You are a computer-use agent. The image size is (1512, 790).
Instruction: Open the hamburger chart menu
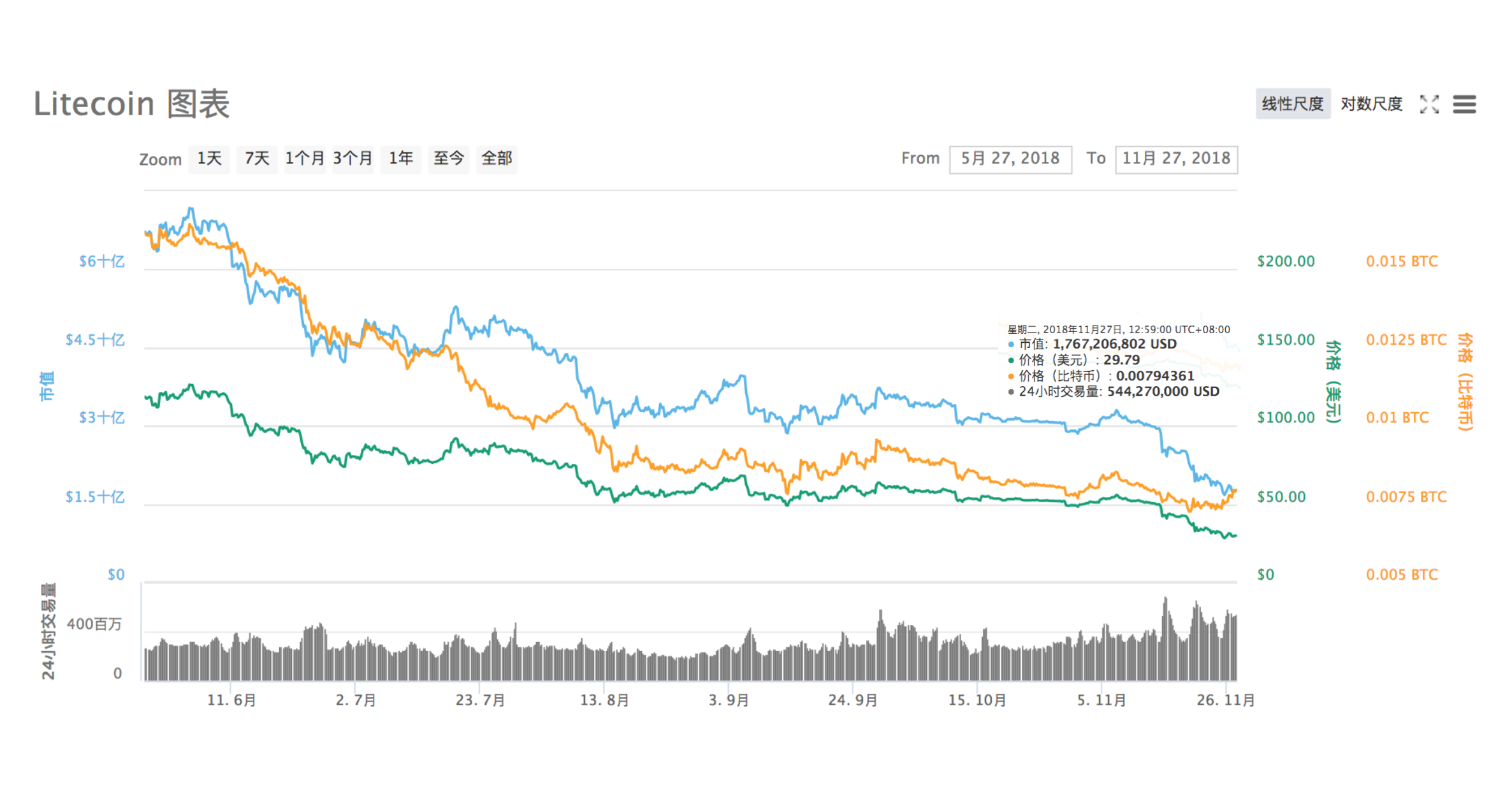[1464, 104]
